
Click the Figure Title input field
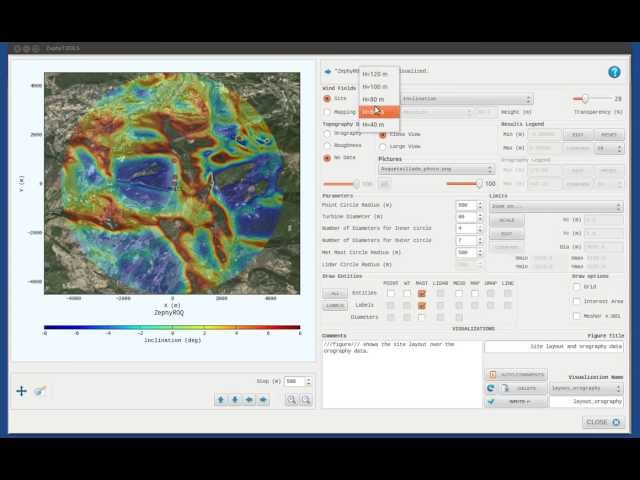554,347
